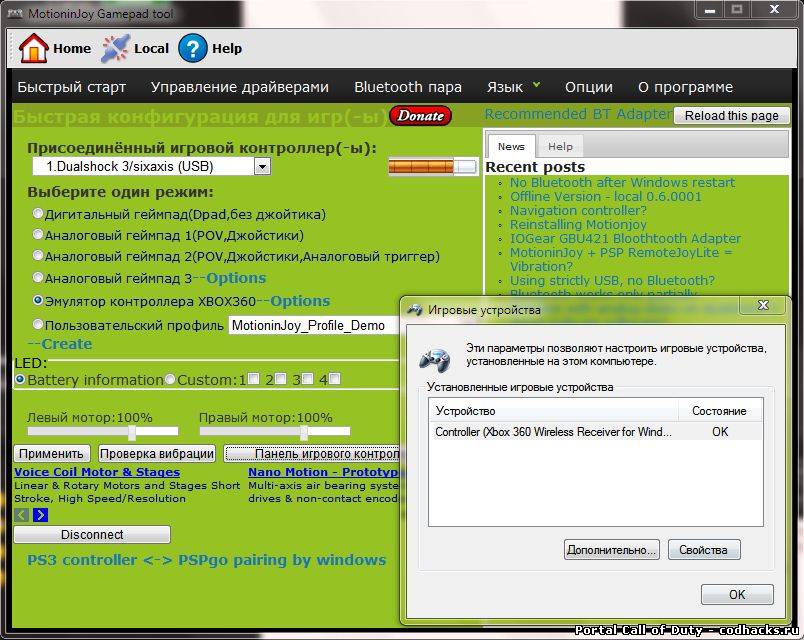Select Аналоговый геймпад 2 mode
This screenshot has height=640, width=804.
(37, 255)
